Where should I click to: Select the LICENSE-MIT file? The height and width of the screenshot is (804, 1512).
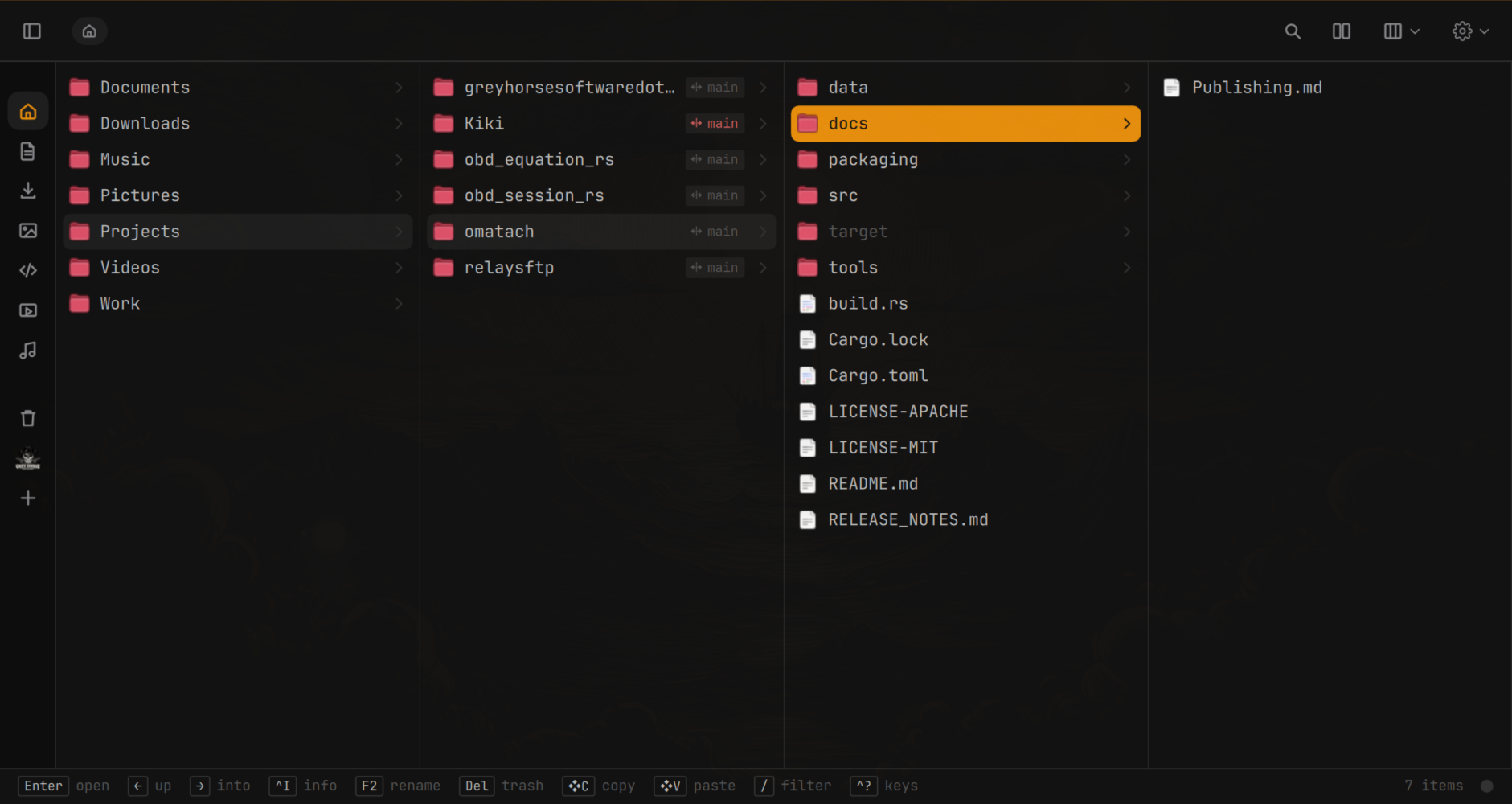(965, 448)
